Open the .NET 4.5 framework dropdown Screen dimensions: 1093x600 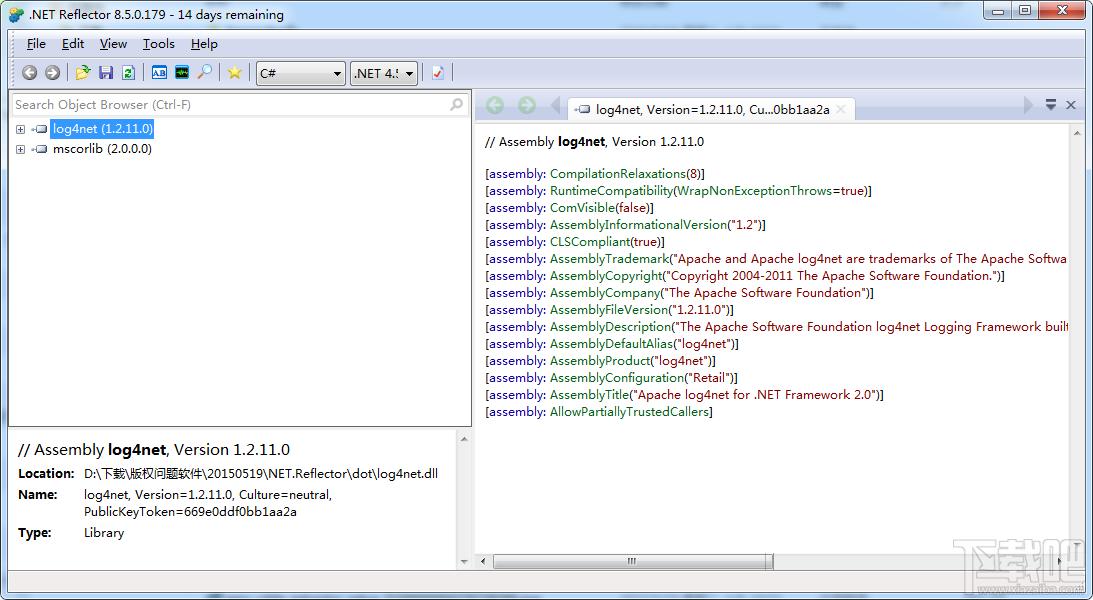coord(383,73)
